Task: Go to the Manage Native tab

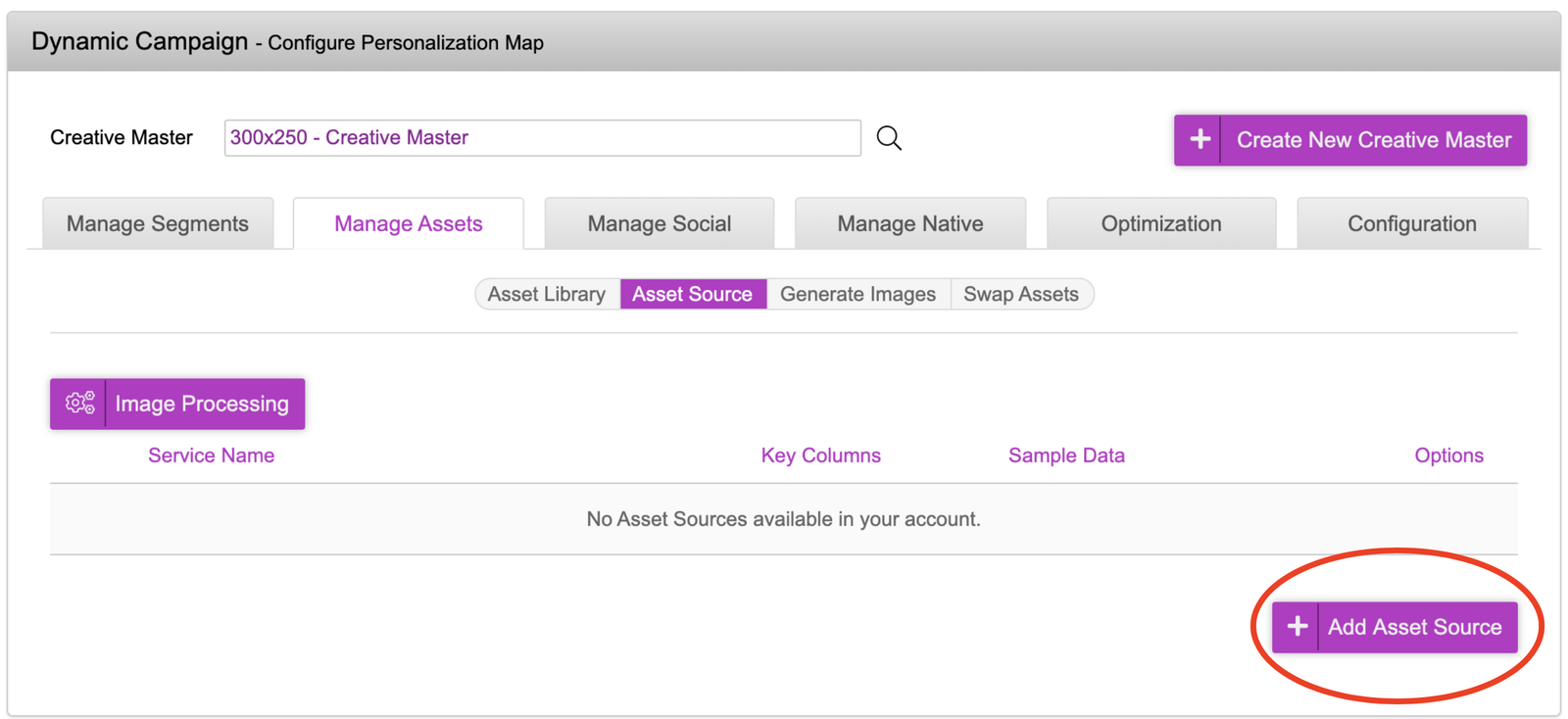Action: [x=909, y=223]
